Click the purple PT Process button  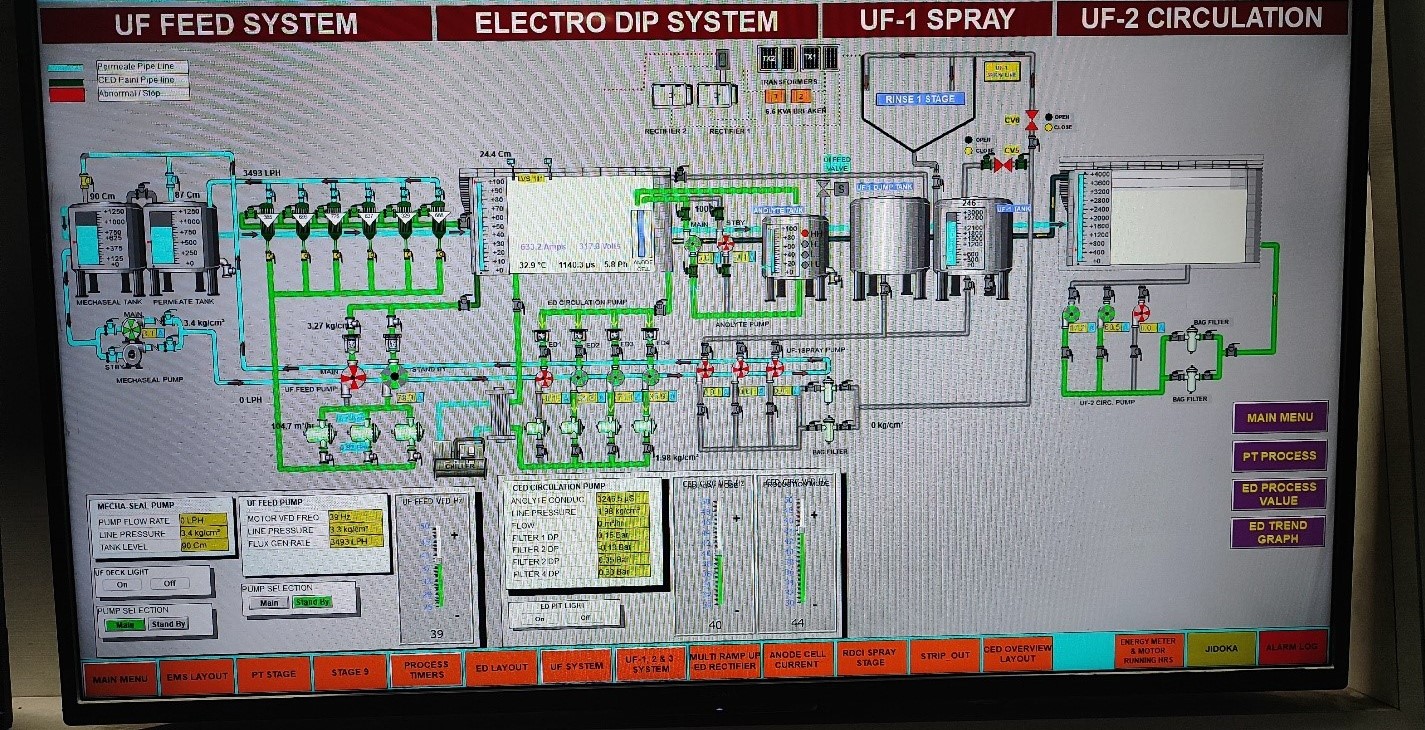1279,456
